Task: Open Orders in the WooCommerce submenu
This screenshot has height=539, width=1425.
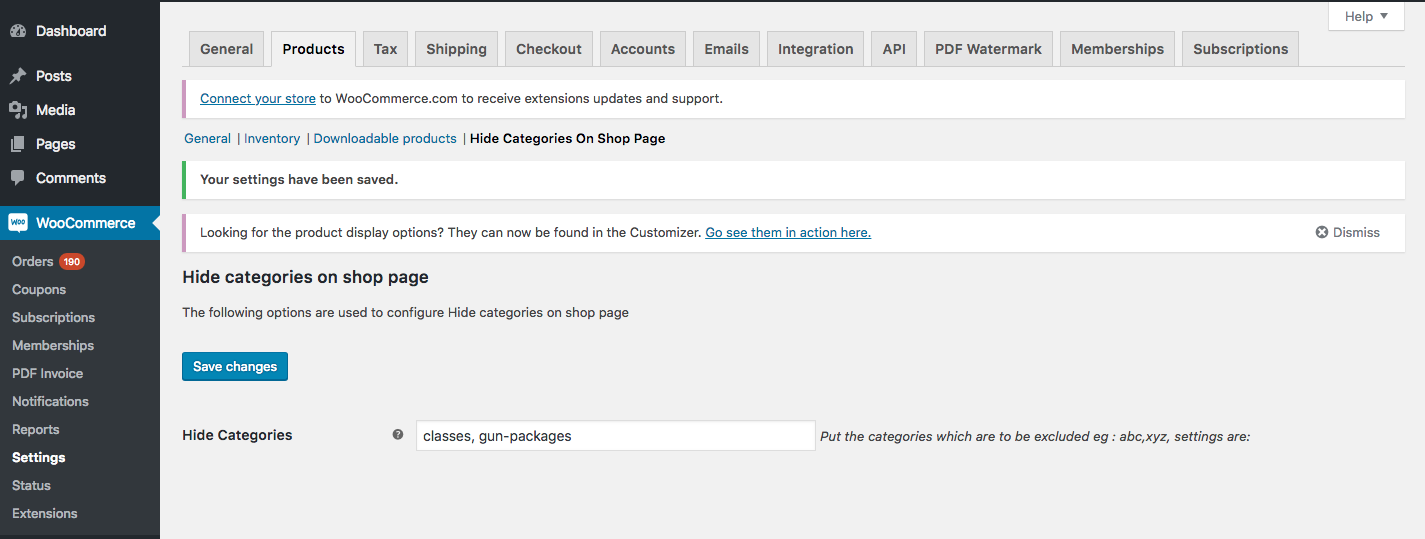Action: click(x=33, y=261)
